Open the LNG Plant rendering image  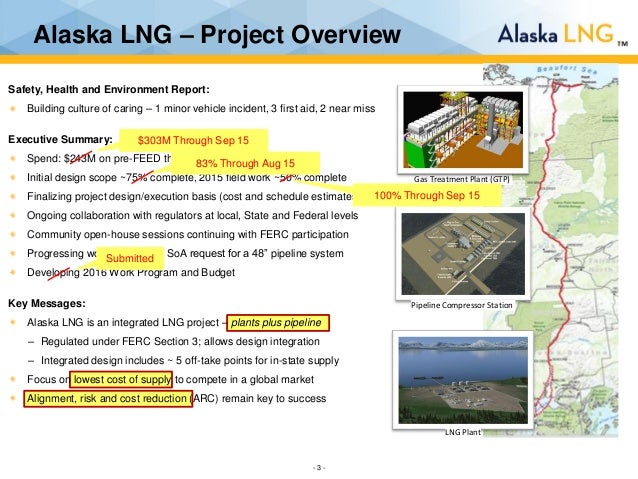point(463,380)
